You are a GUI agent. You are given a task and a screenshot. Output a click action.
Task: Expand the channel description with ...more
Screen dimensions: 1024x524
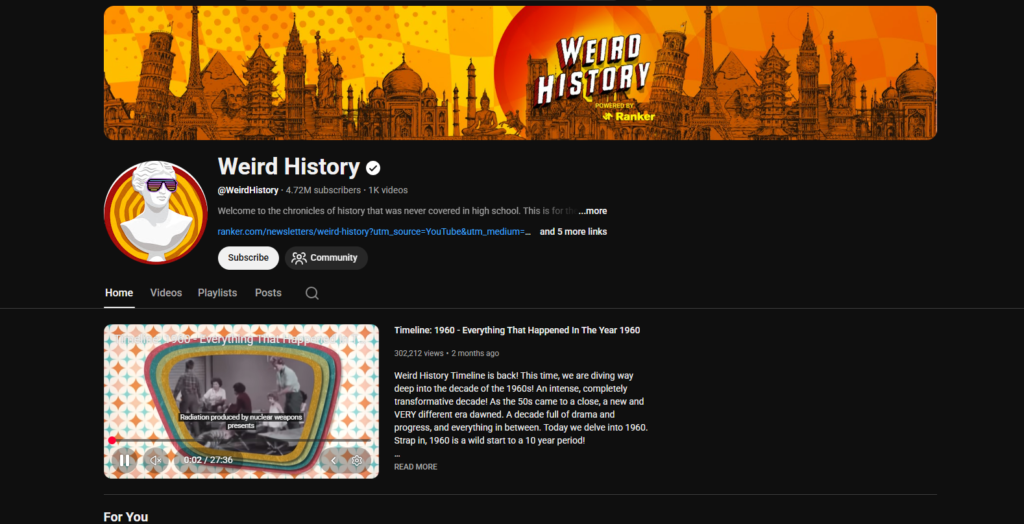click(x=592, y=211)
